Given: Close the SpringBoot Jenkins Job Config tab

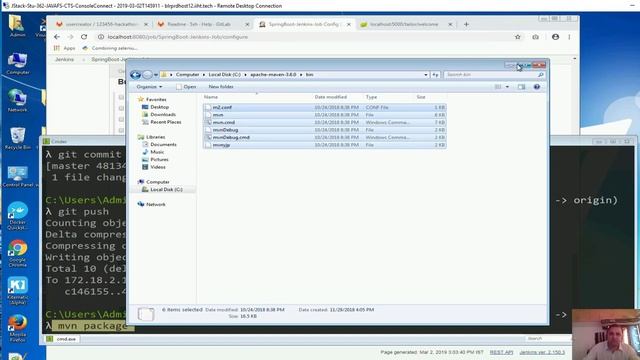Looking at the screenshot, I should pyautogui.click(x=349, y=24).
